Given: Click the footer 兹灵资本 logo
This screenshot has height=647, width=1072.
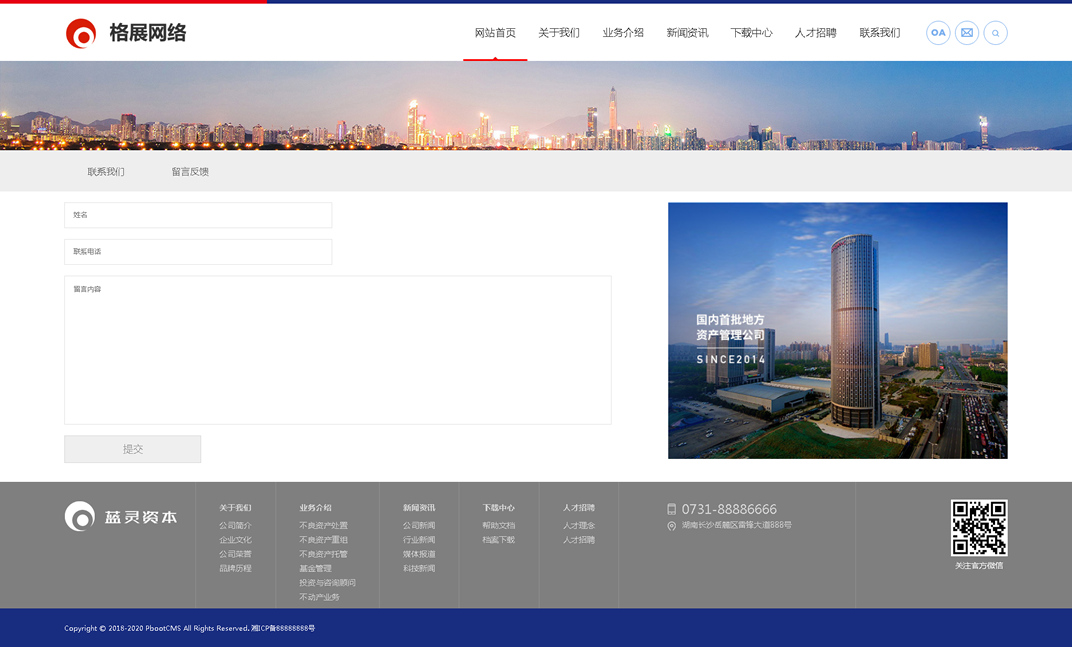Looking at the screenshot, I should click(x=121, y=517).
